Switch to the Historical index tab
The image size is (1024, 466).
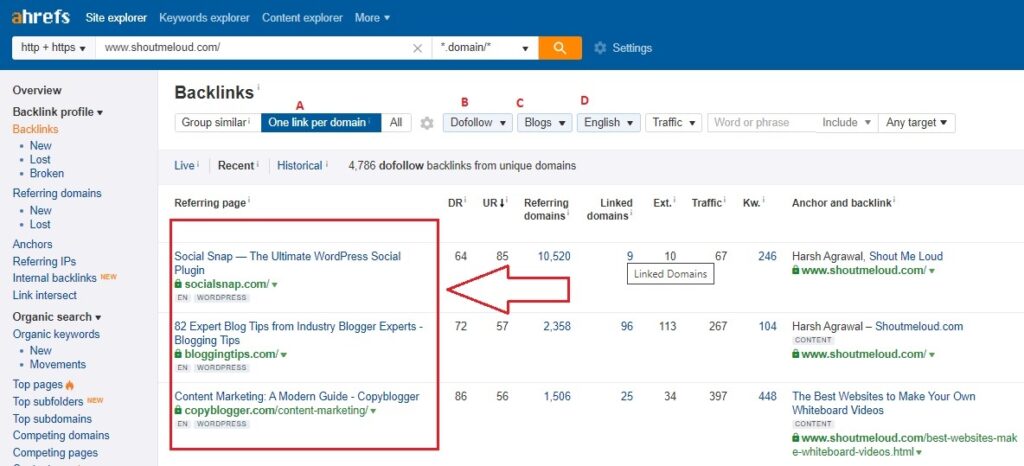pyautogui.click(x=300, y=166)
